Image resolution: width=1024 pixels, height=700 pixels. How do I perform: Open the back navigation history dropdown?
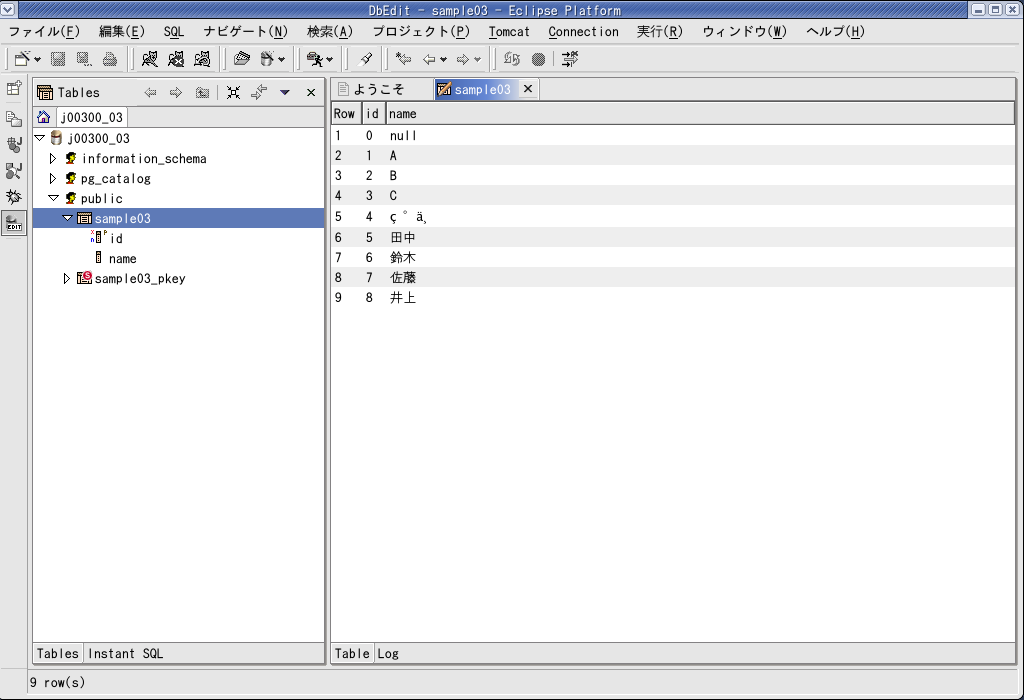[x=443, y=60]
